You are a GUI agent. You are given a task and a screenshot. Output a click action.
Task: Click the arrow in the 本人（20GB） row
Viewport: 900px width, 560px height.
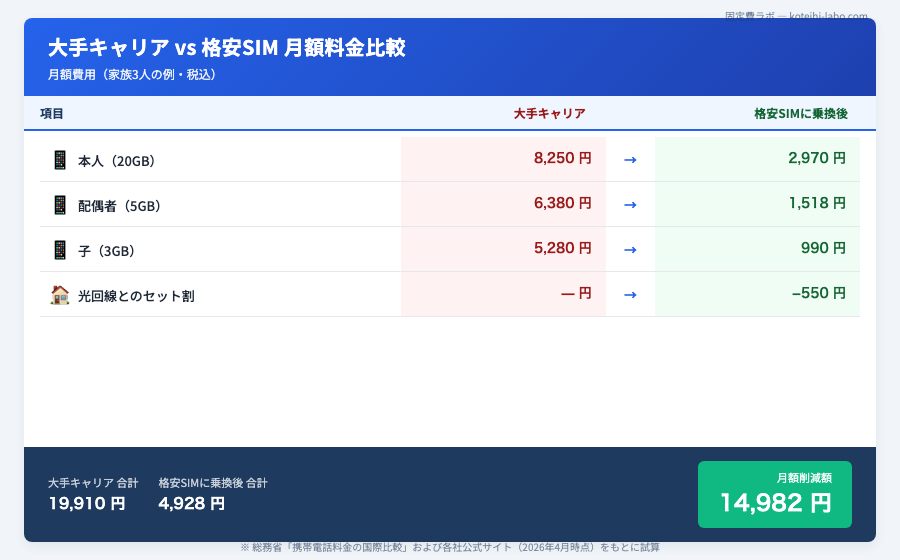pyautogui.click(x=630, y=160)
